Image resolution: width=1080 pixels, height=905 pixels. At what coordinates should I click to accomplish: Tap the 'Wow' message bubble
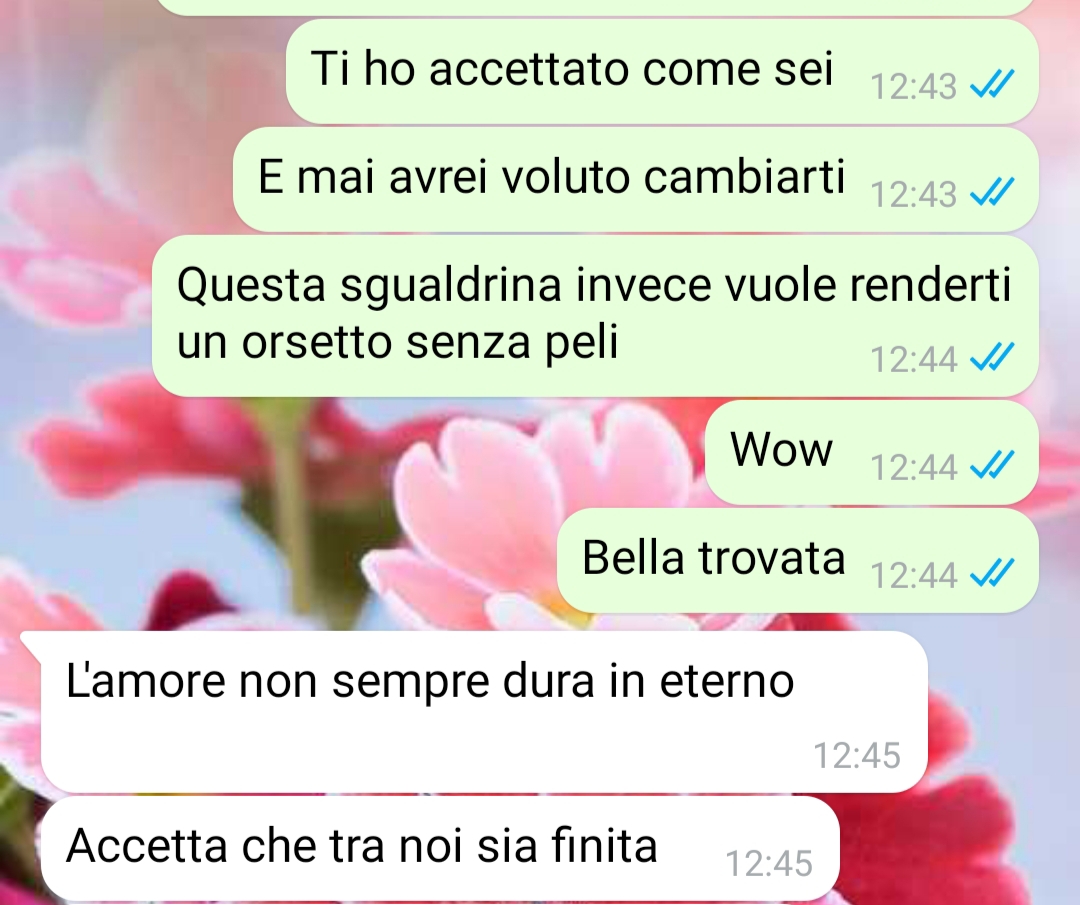click(872, 452)
